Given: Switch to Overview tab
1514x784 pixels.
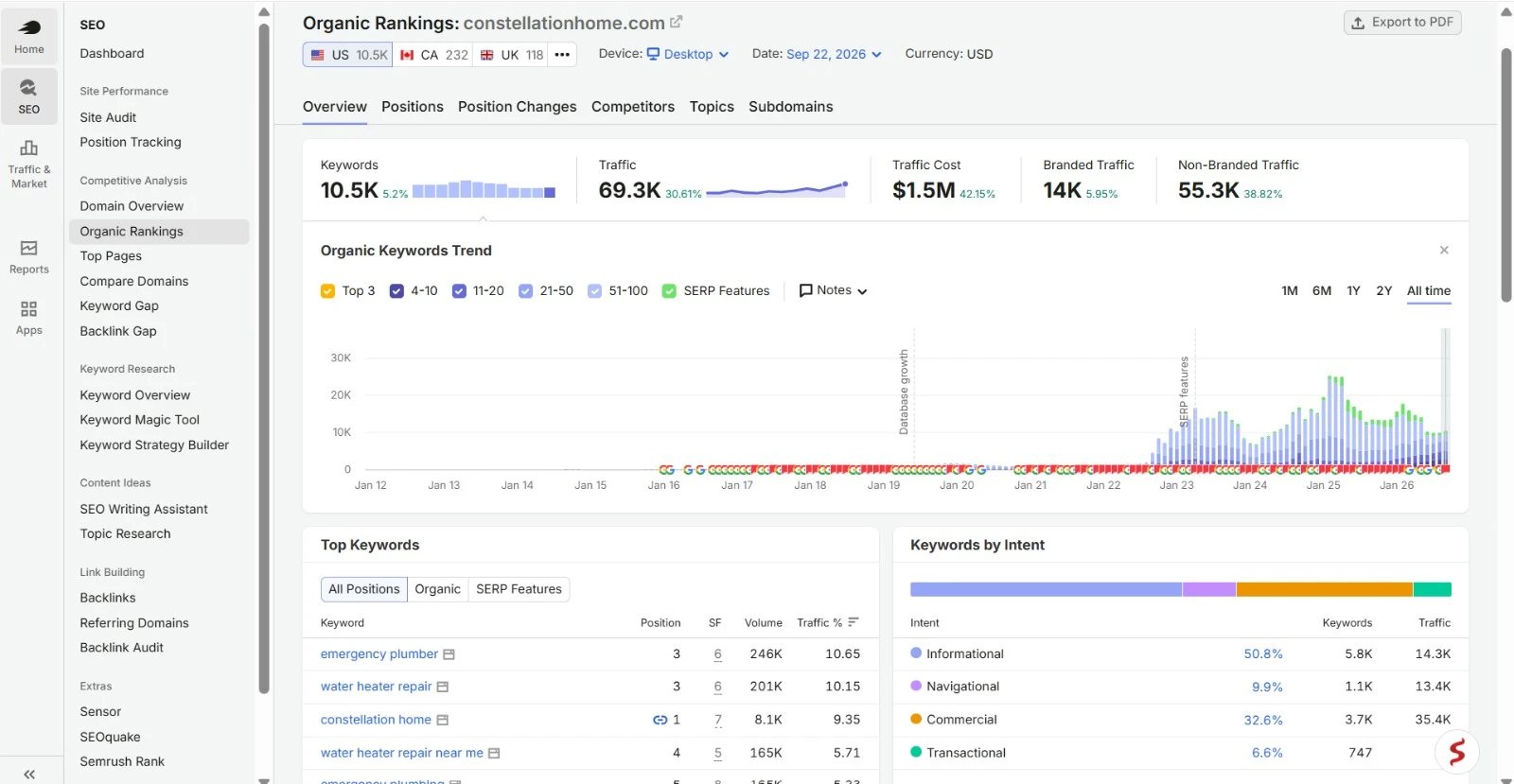Looking at the screenshot, I should (335, 107).
